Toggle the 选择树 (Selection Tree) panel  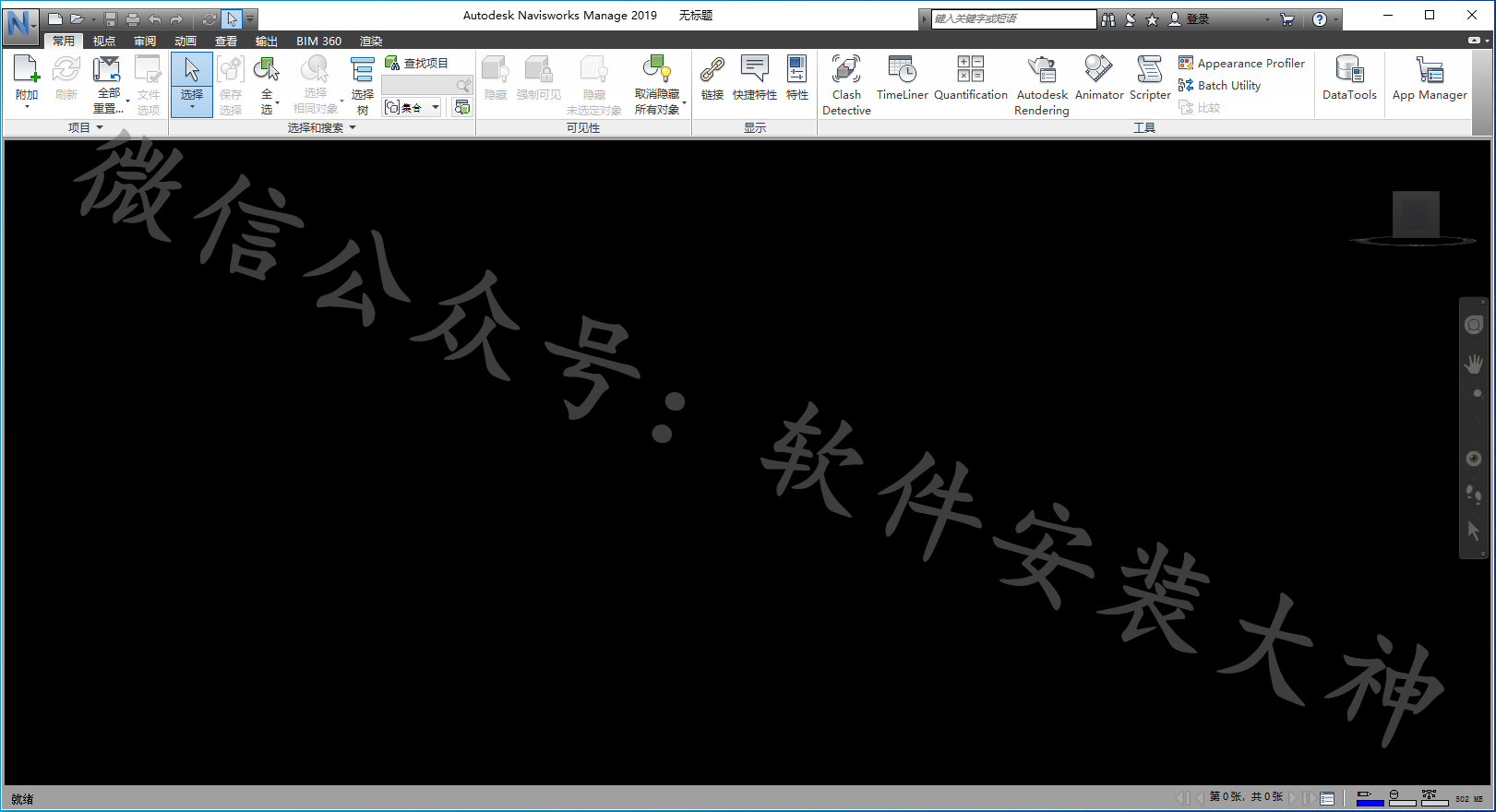[363, 85]
